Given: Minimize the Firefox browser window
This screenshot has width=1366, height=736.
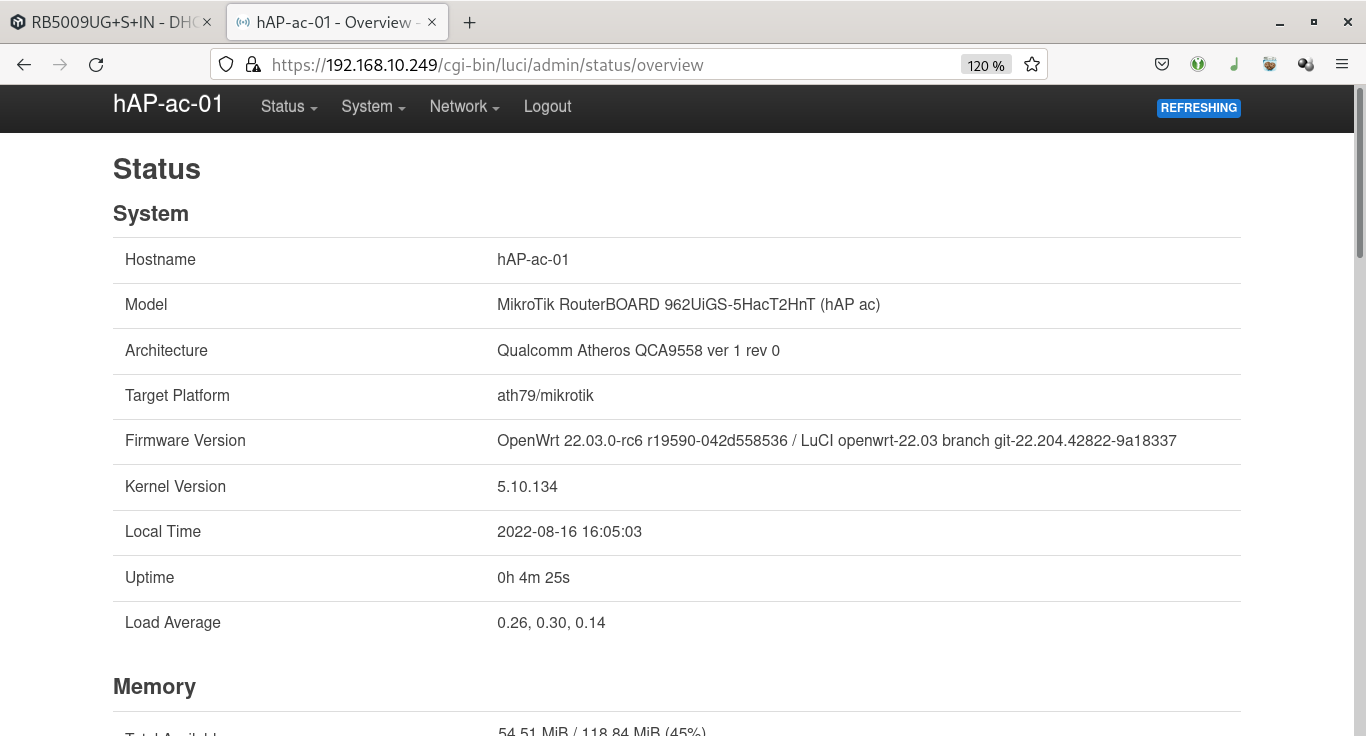Looking at the screenshot, I should (1280, 23).
